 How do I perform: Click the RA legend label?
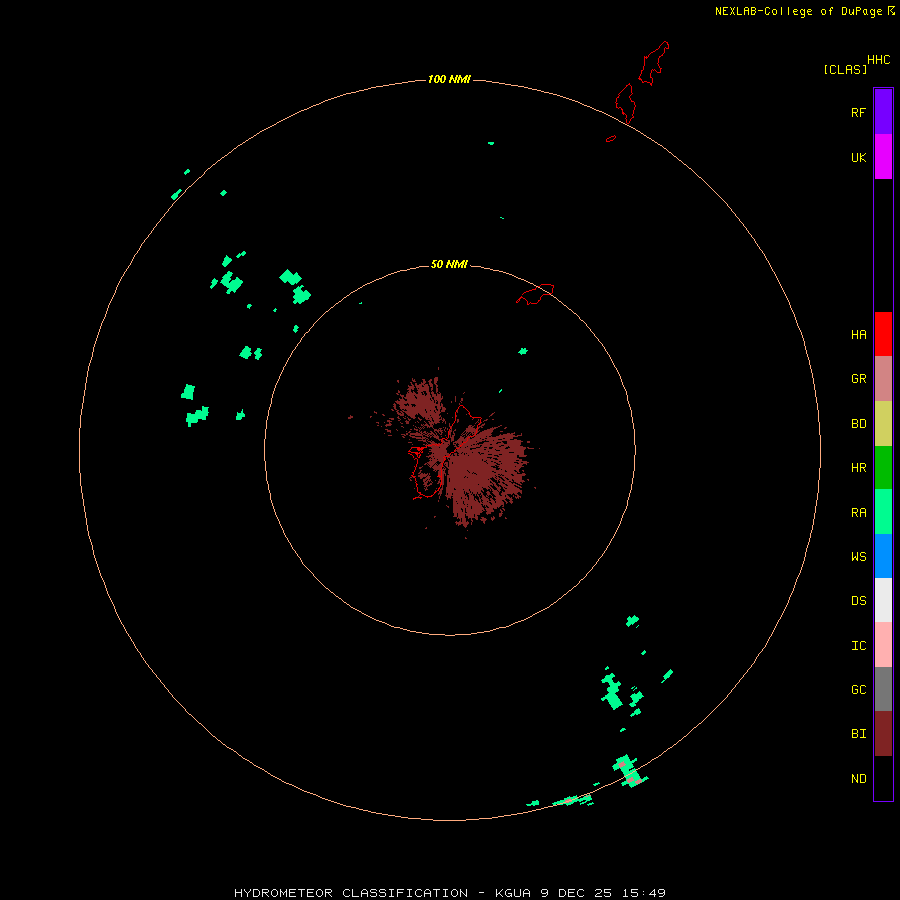[859, 513]
